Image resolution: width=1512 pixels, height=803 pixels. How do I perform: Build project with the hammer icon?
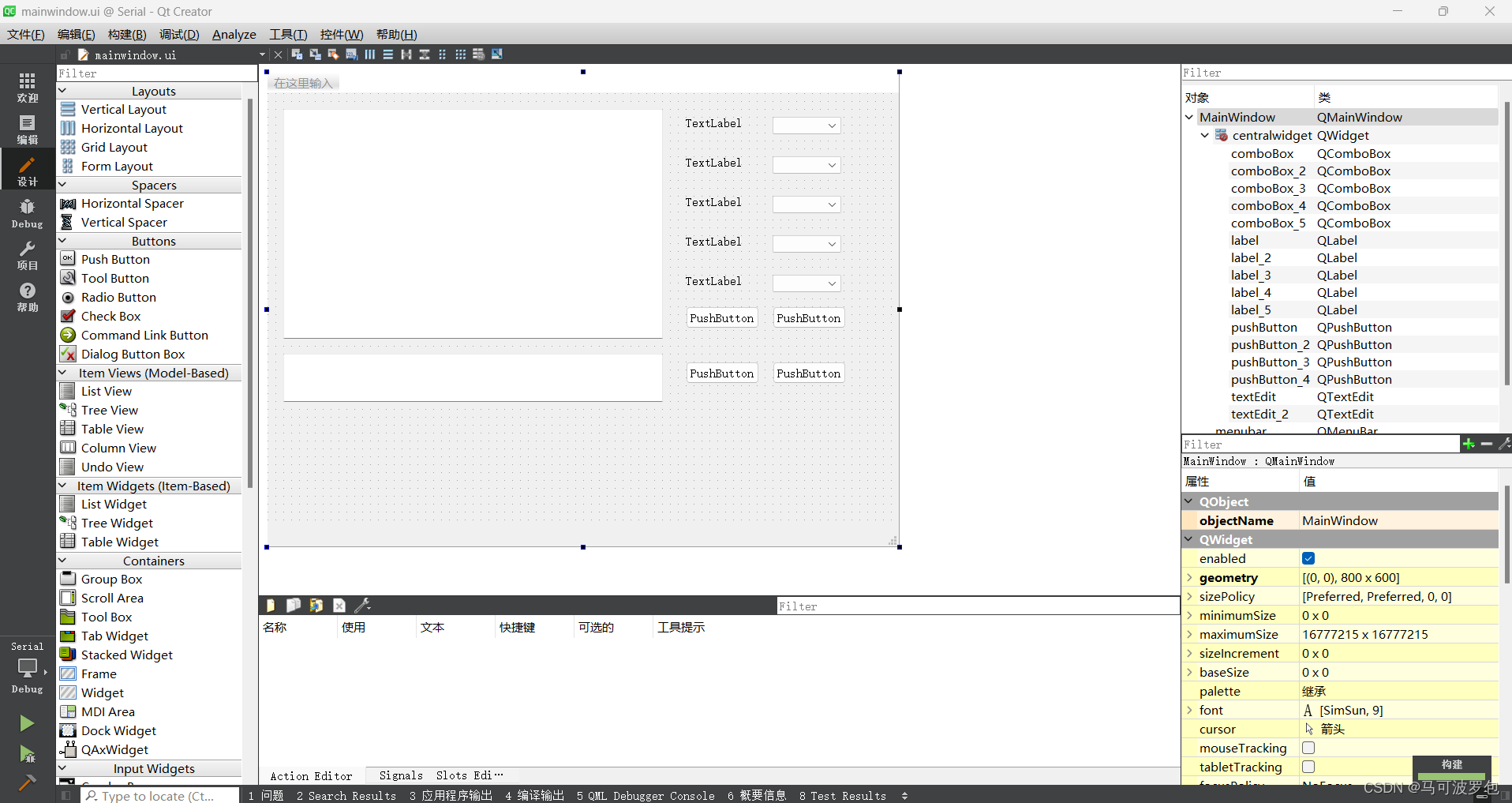(x=27, y=782)
